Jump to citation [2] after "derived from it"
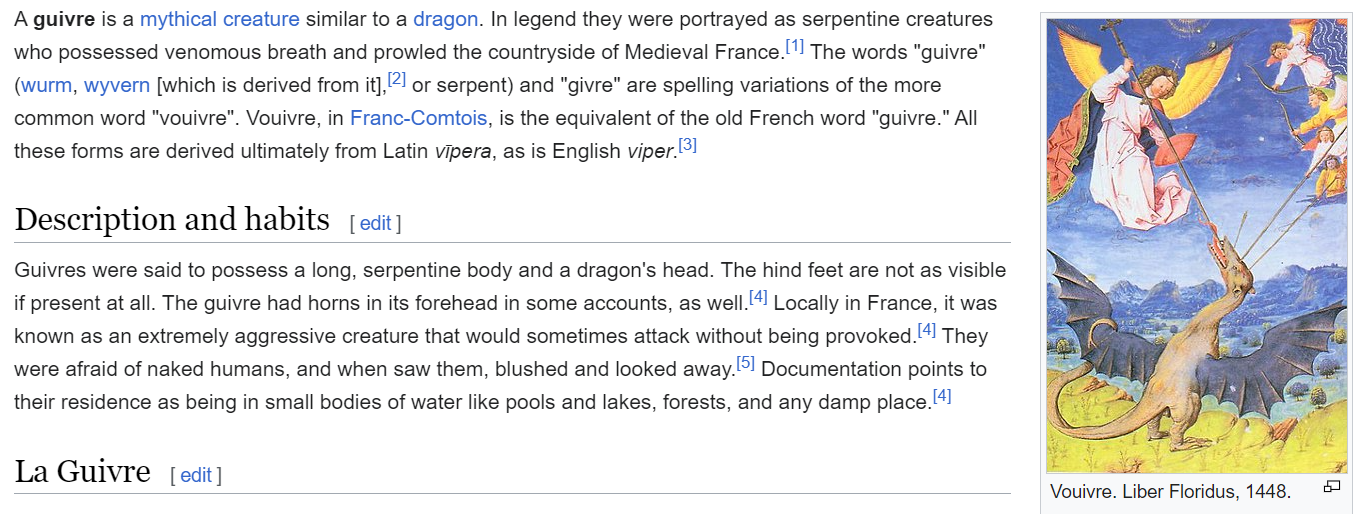 (397, 79)
